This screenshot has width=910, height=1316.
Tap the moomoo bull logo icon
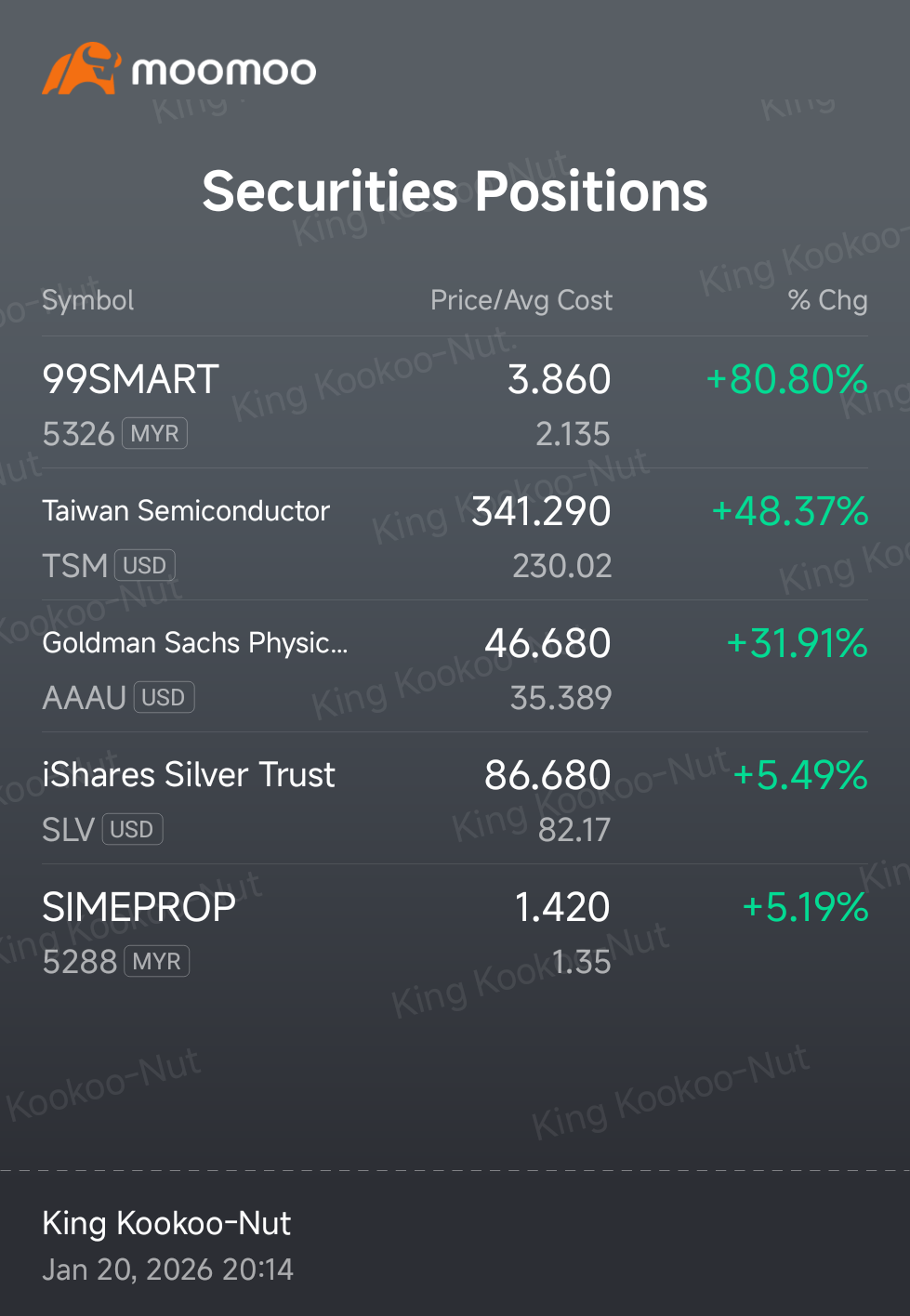(x=82, y=68)
